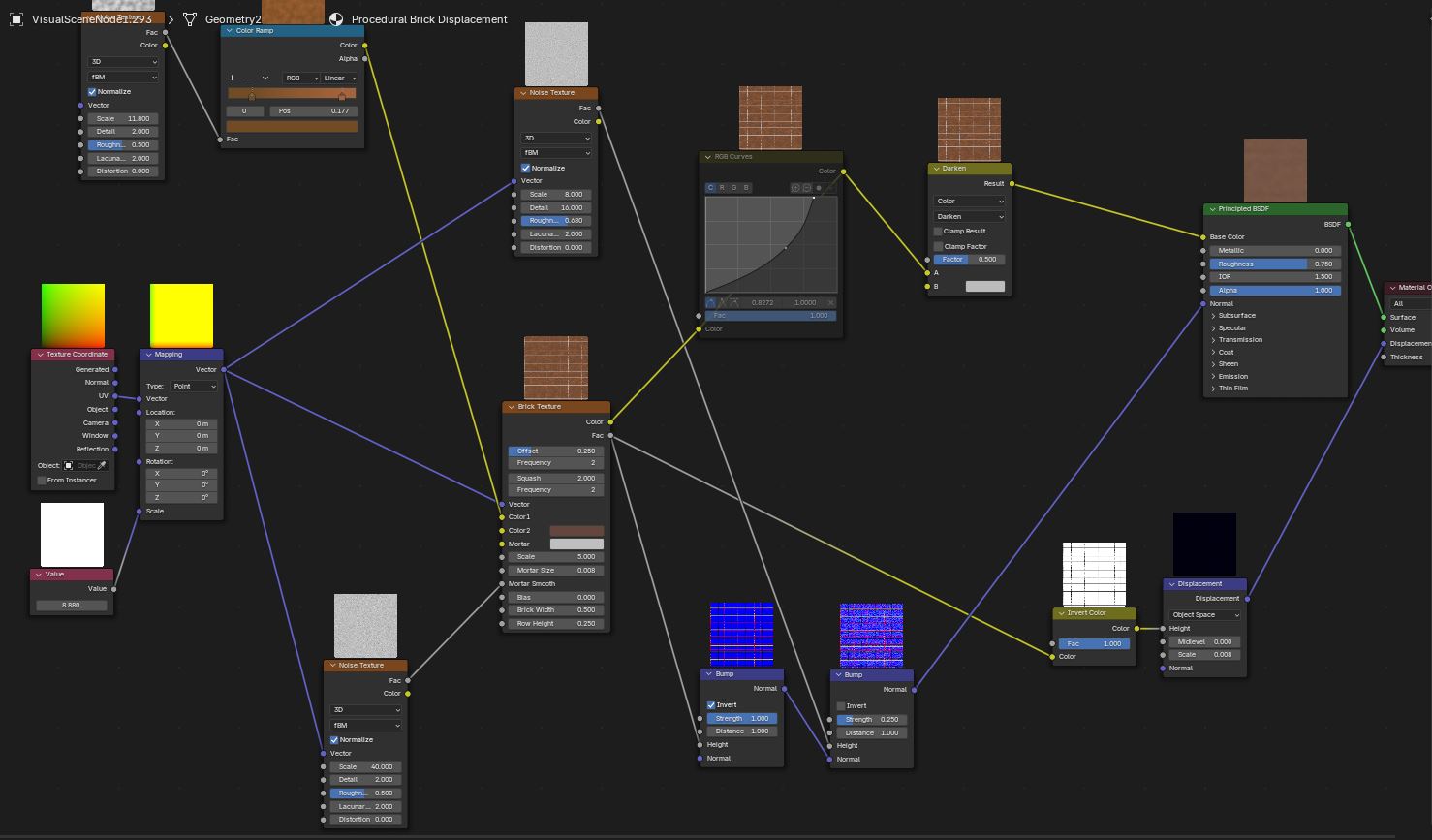Open Color Ramp interpolation Linear dropdown
The height and width of the screenshot is (840, 1432).
[x=340, y=78]
